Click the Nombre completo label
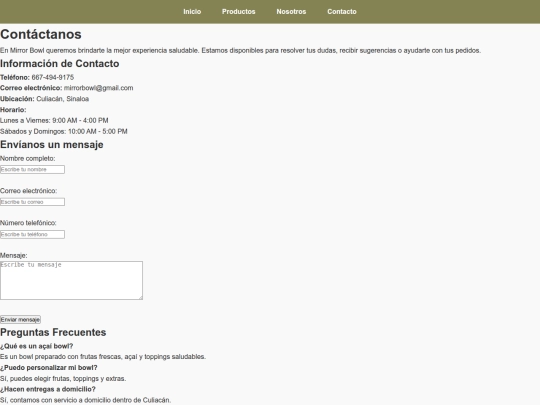The height and width of the screenshot is (405, 540). coord(28,159)
